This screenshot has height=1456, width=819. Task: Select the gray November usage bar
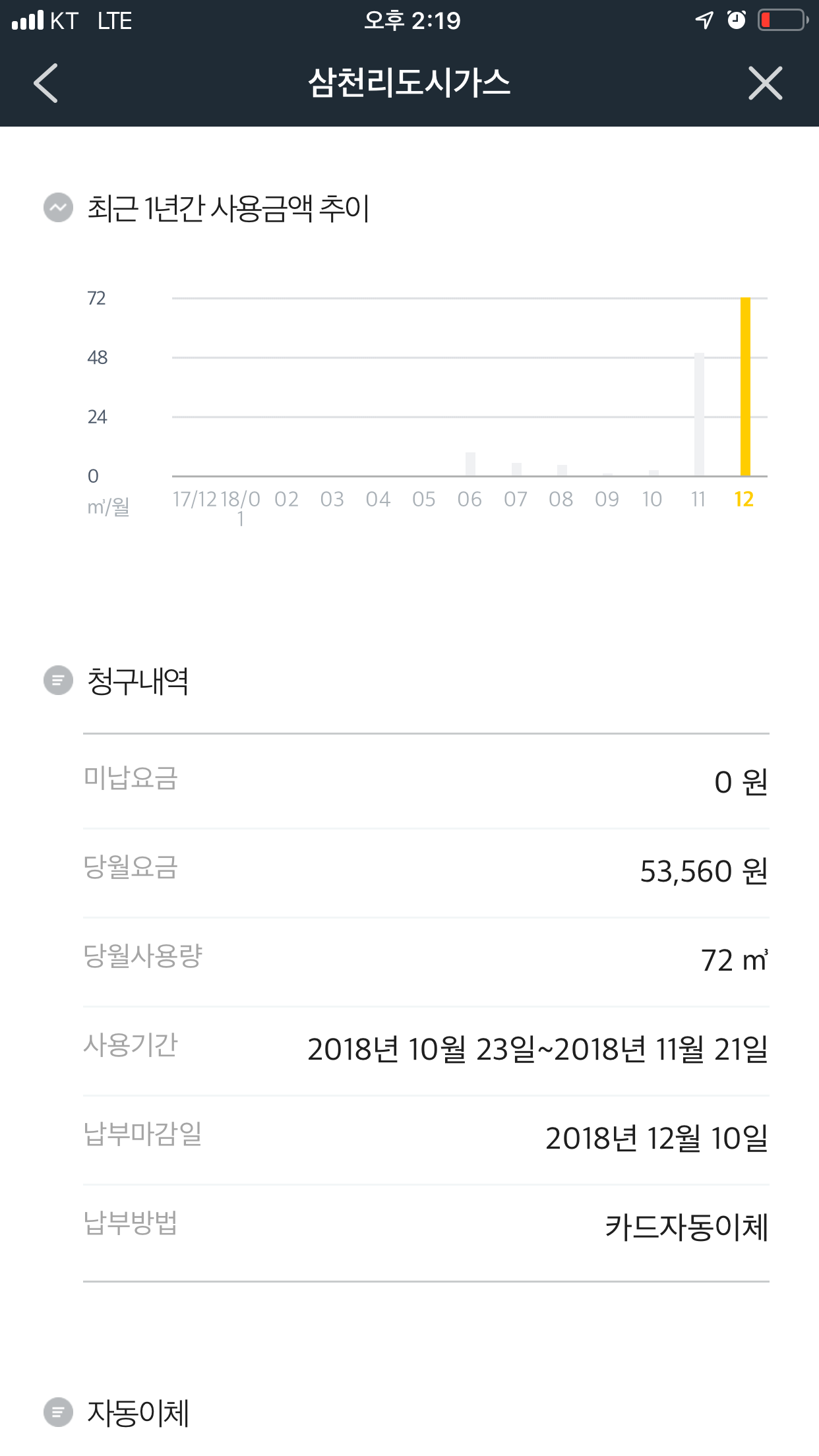tap(699, 414)
